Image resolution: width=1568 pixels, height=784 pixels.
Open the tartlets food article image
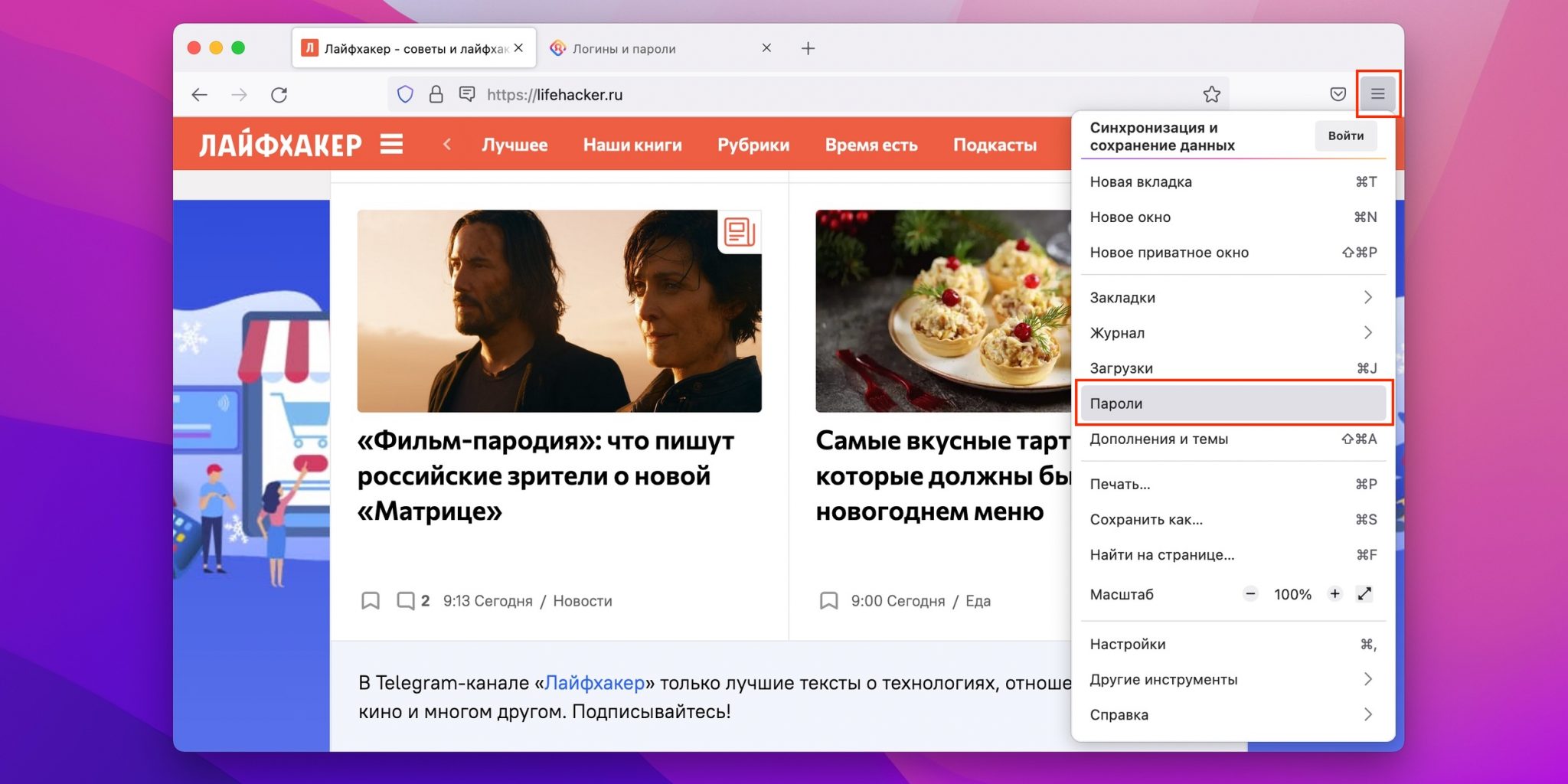click(943, 311)
